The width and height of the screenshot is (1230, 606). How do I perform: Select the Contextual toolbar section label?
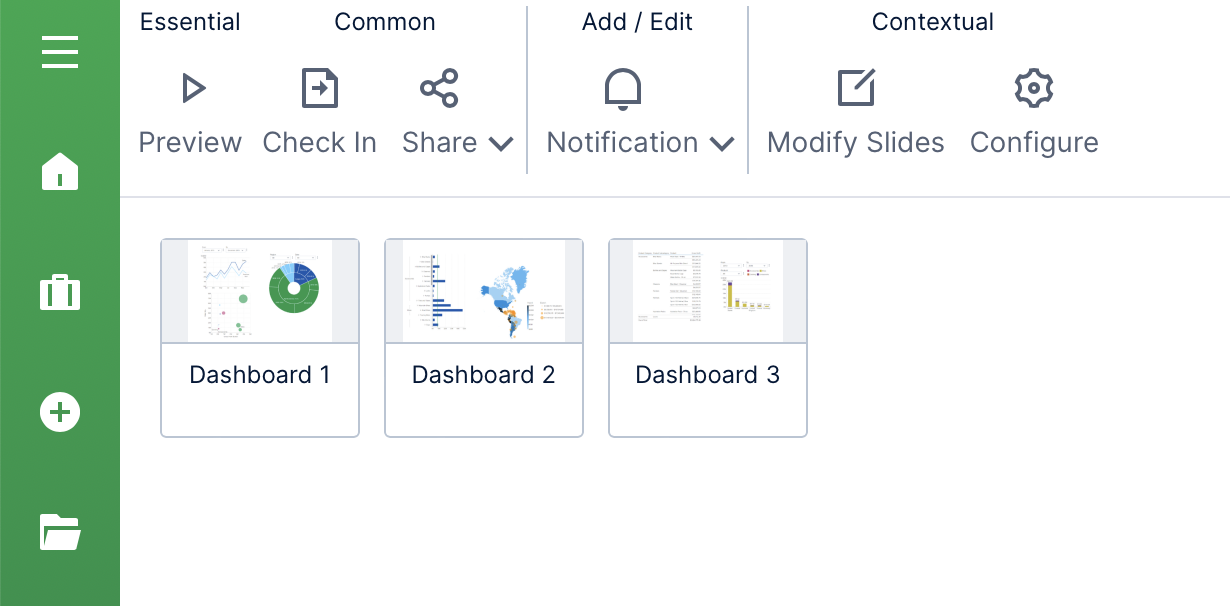[x=933, y=23]
